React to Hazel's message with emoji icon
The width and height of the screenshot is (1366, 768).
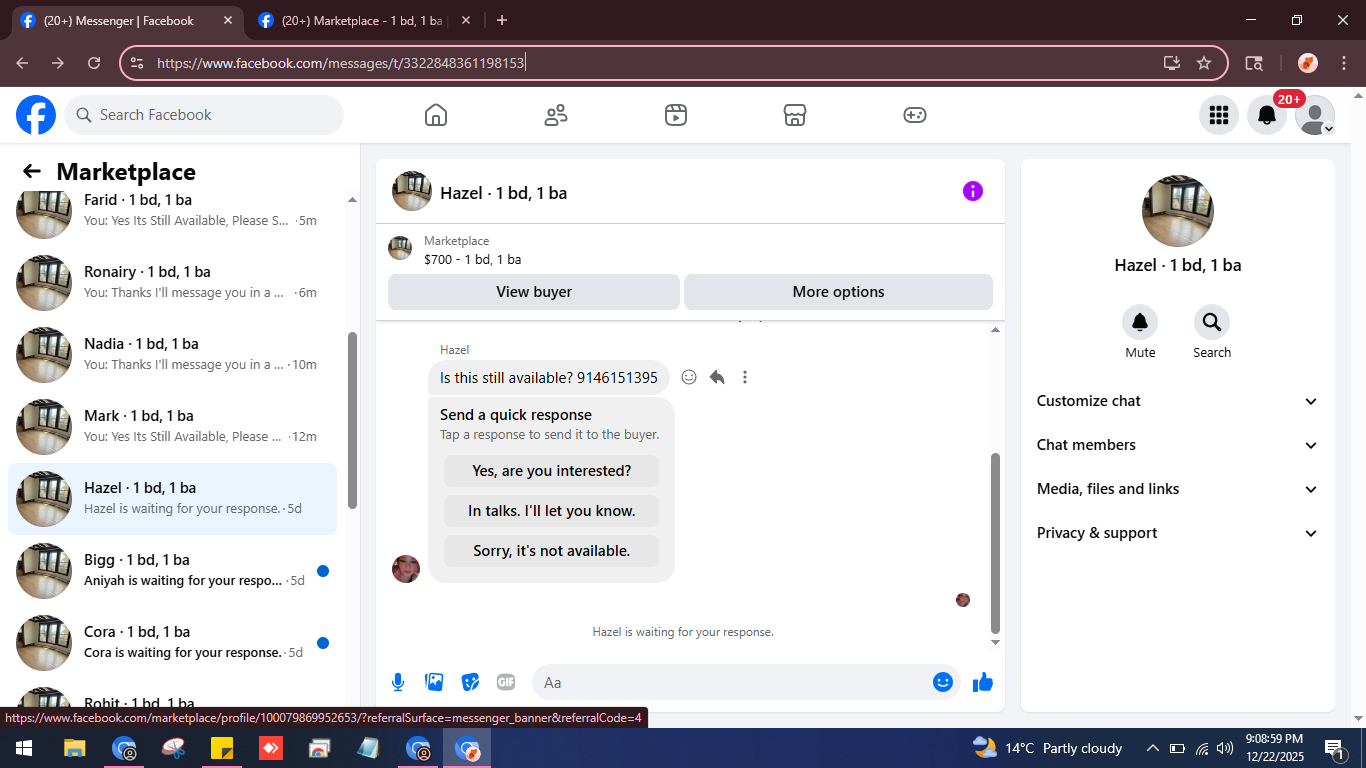[689, 377]
